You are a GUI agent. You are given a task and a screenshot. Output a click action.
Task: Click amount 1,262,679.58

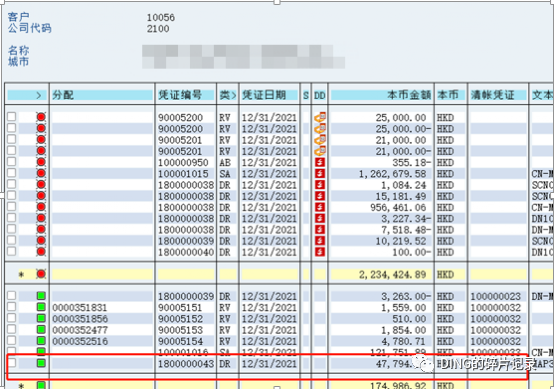393,174
